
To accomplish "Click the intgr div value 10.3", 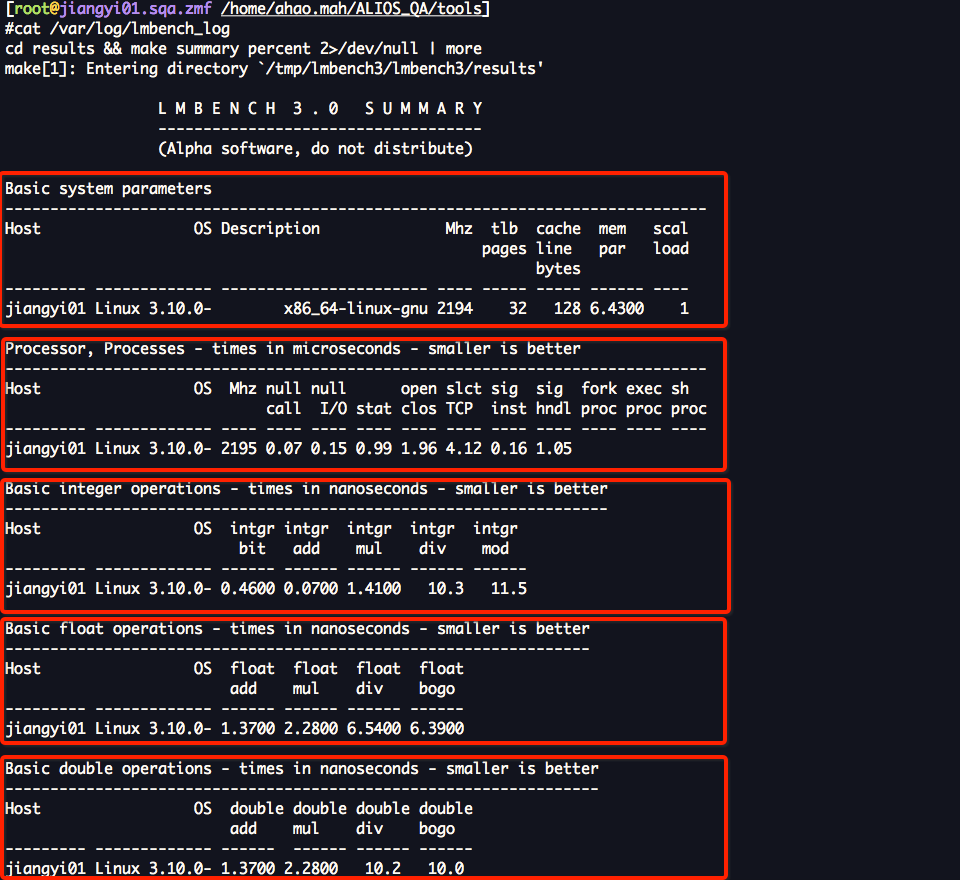I will [x=446, y=589].
